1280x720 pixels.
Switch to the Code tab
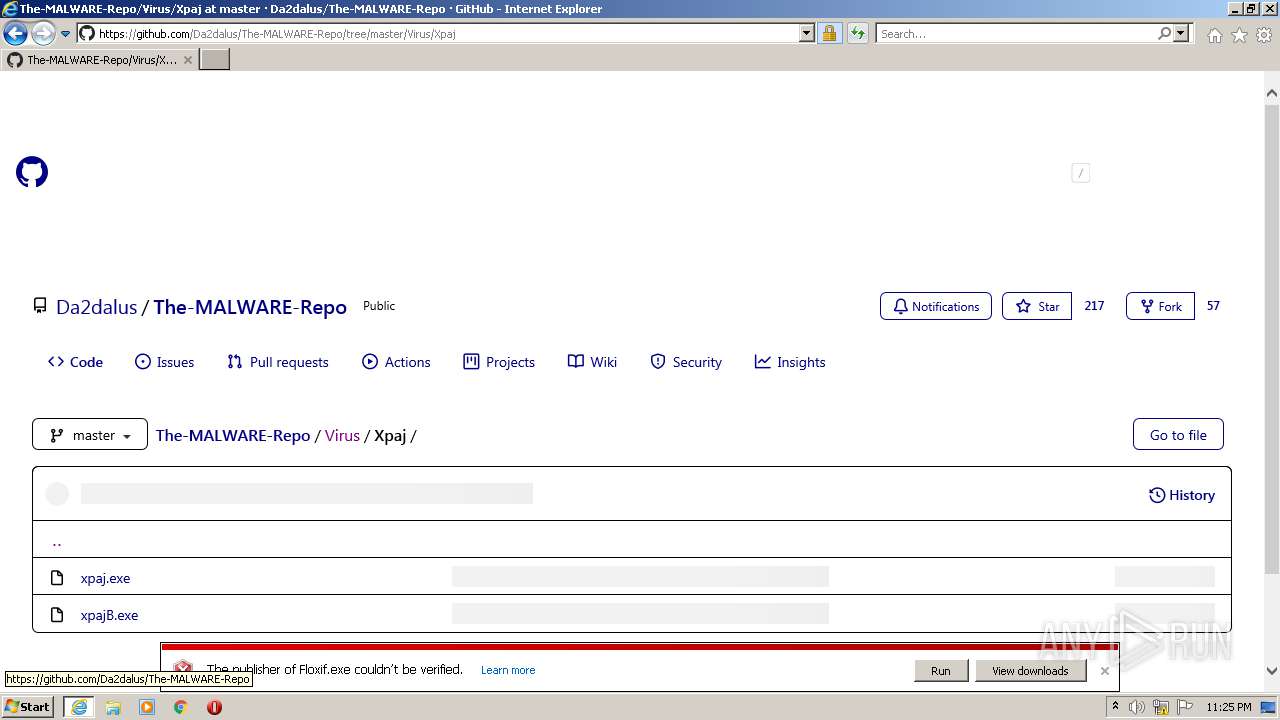(75, 362)
